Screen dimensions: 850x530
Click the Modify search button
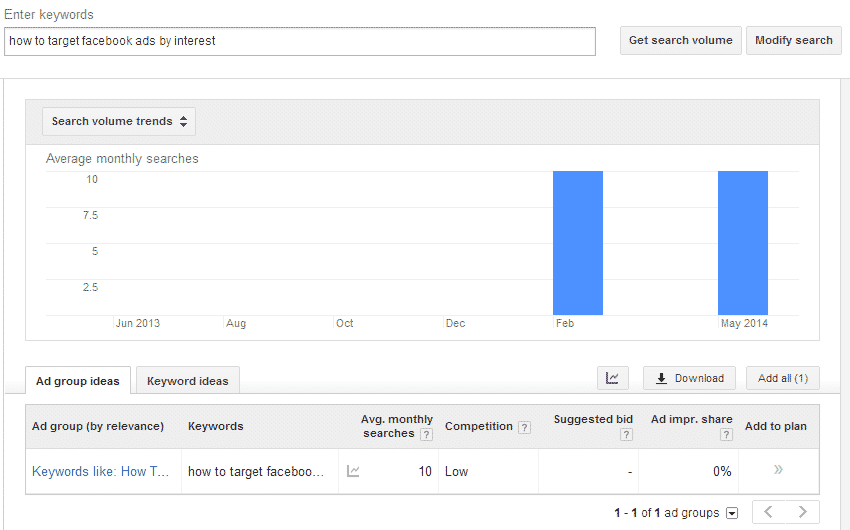coord(794,40)
